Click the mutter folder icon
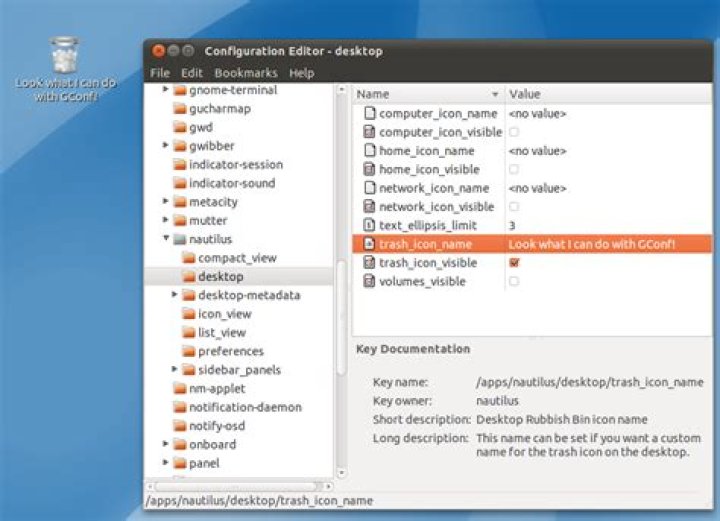 (x=180, y=220)
